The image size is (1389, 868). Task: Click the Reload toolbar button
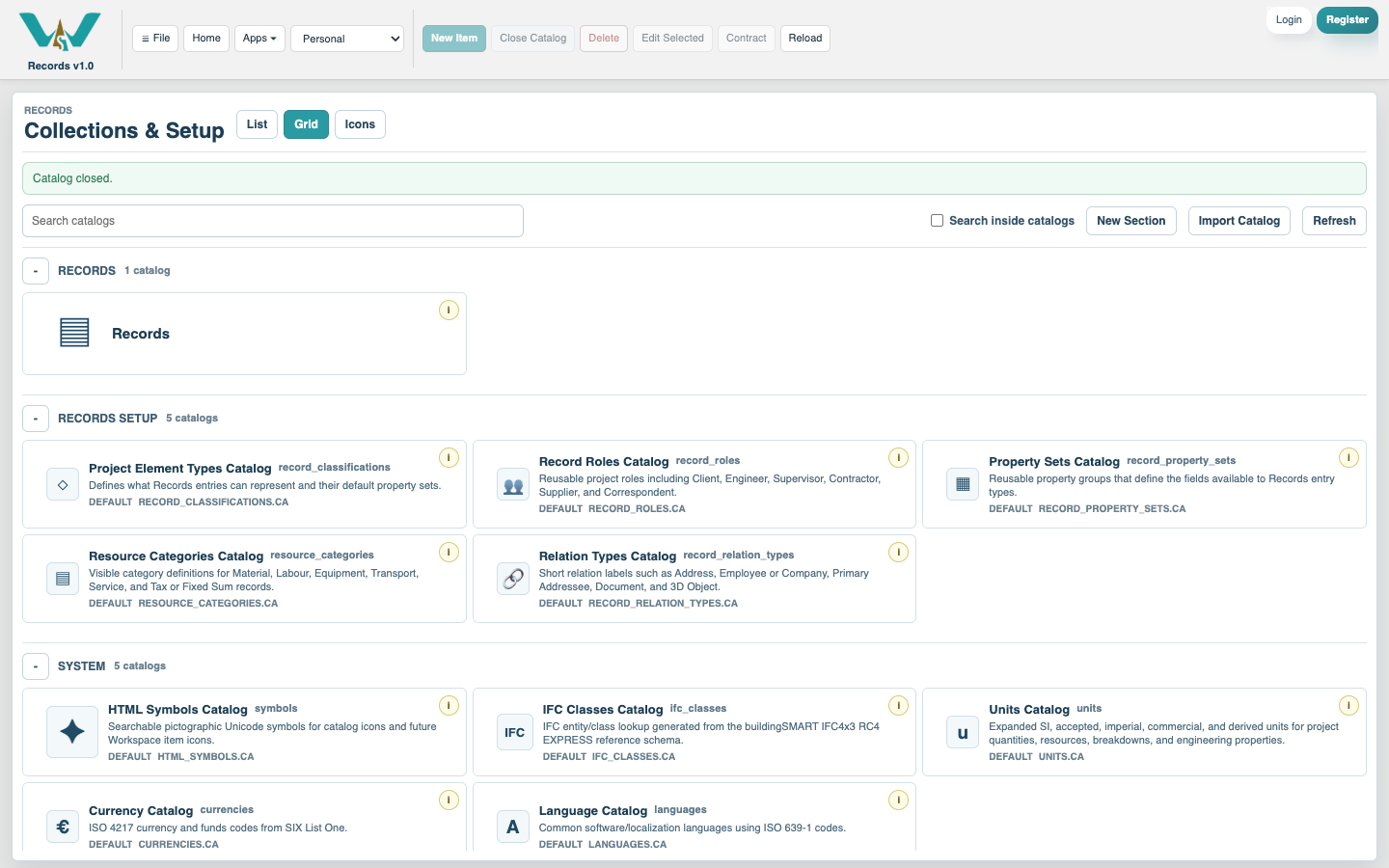[805, 39]
